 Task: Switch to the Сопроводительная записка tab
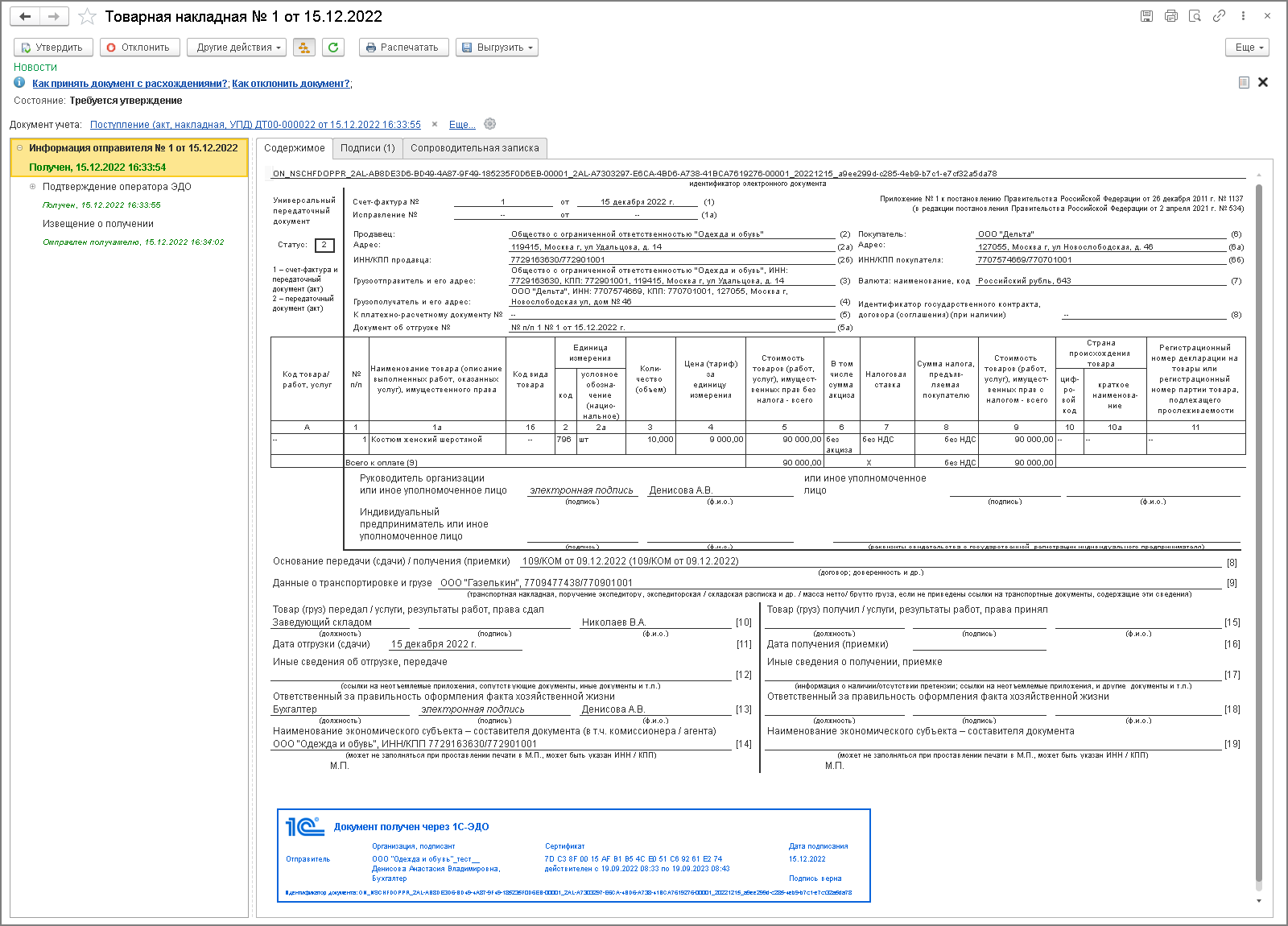(475, 148)
